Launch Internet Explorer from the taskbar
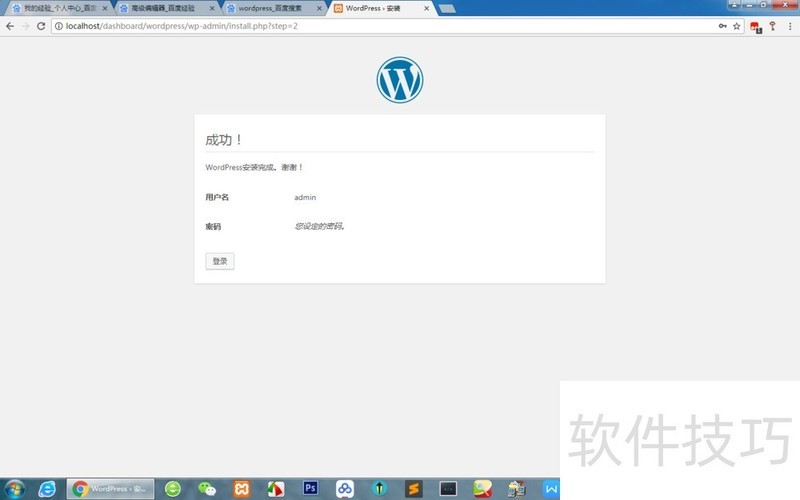The width and height of the screenshot is (800, 500). pos(47,489)
